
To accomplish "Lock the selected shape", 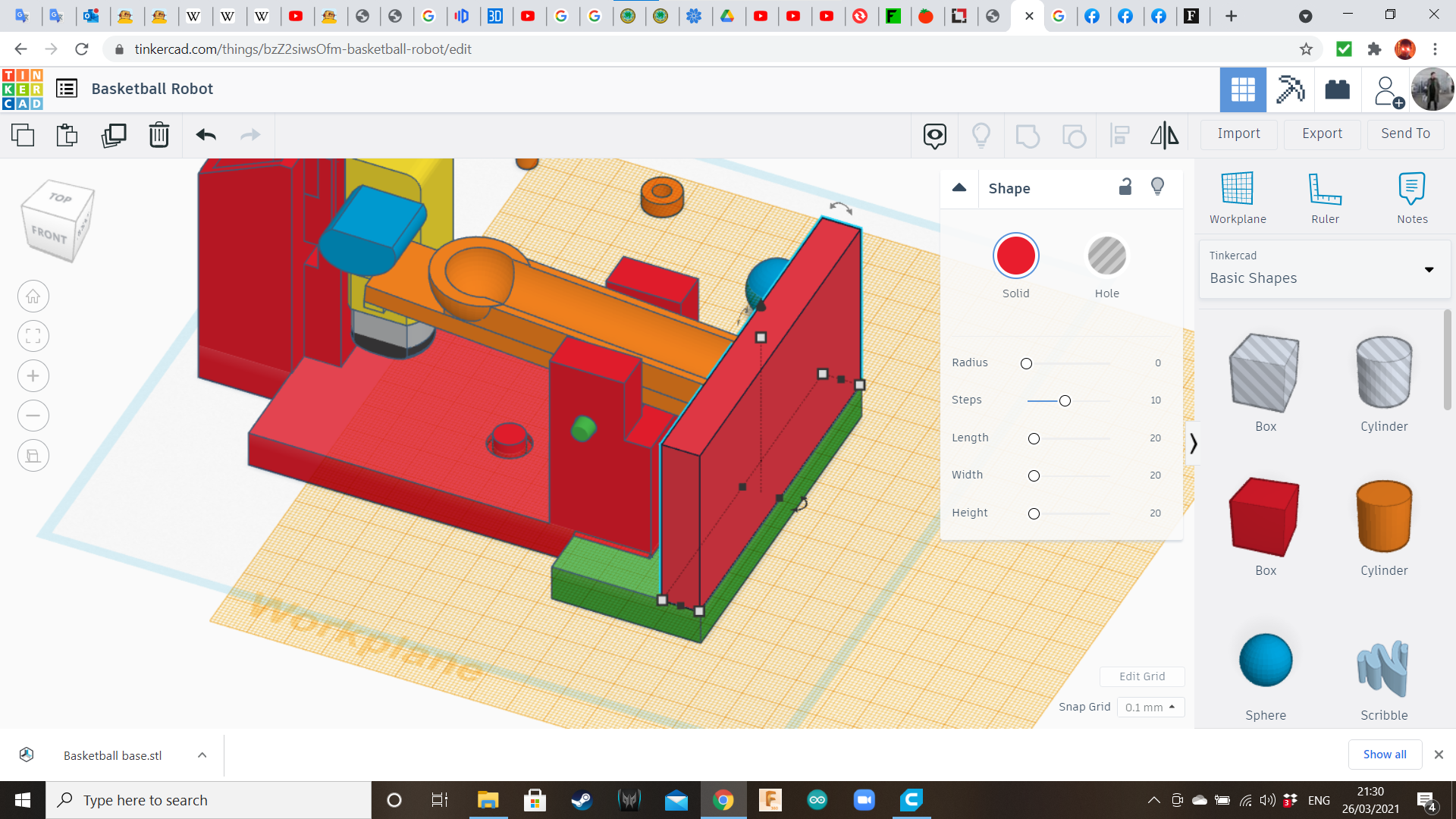I will pos(1125,187).
